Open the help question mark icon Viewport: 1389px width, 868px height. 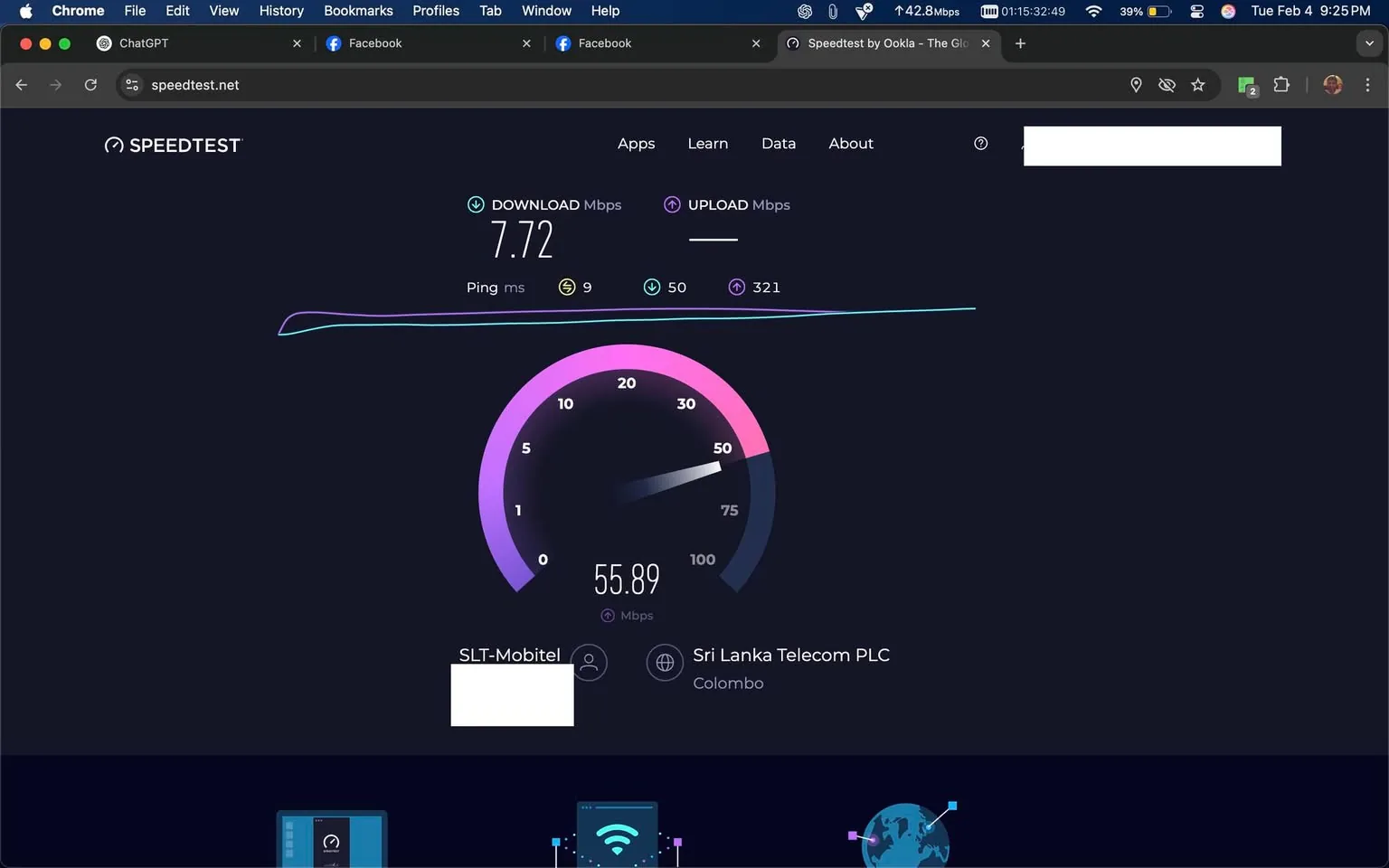coord(980,144)
